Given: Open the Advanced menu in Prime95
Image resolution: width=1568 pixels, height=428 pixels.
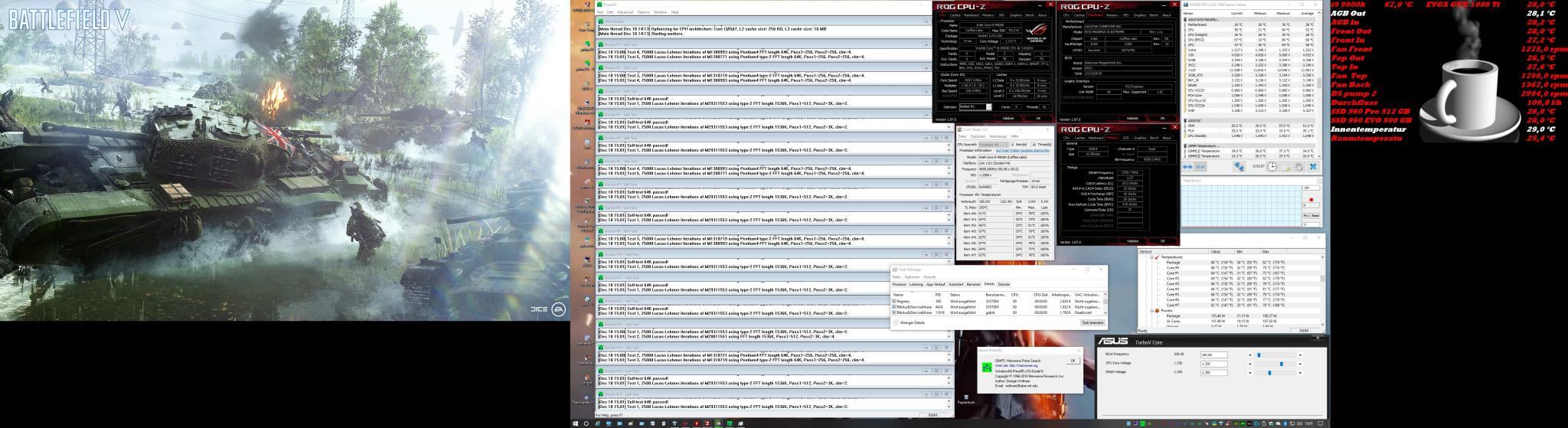Looking at the screenshot, I should [625, 12].
